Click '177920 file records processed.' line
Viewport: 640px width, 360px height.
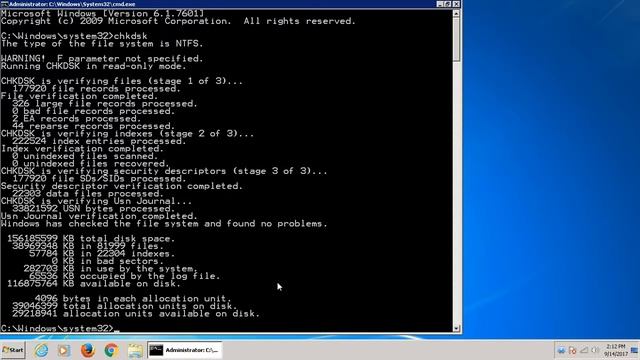tap(96, 89)
